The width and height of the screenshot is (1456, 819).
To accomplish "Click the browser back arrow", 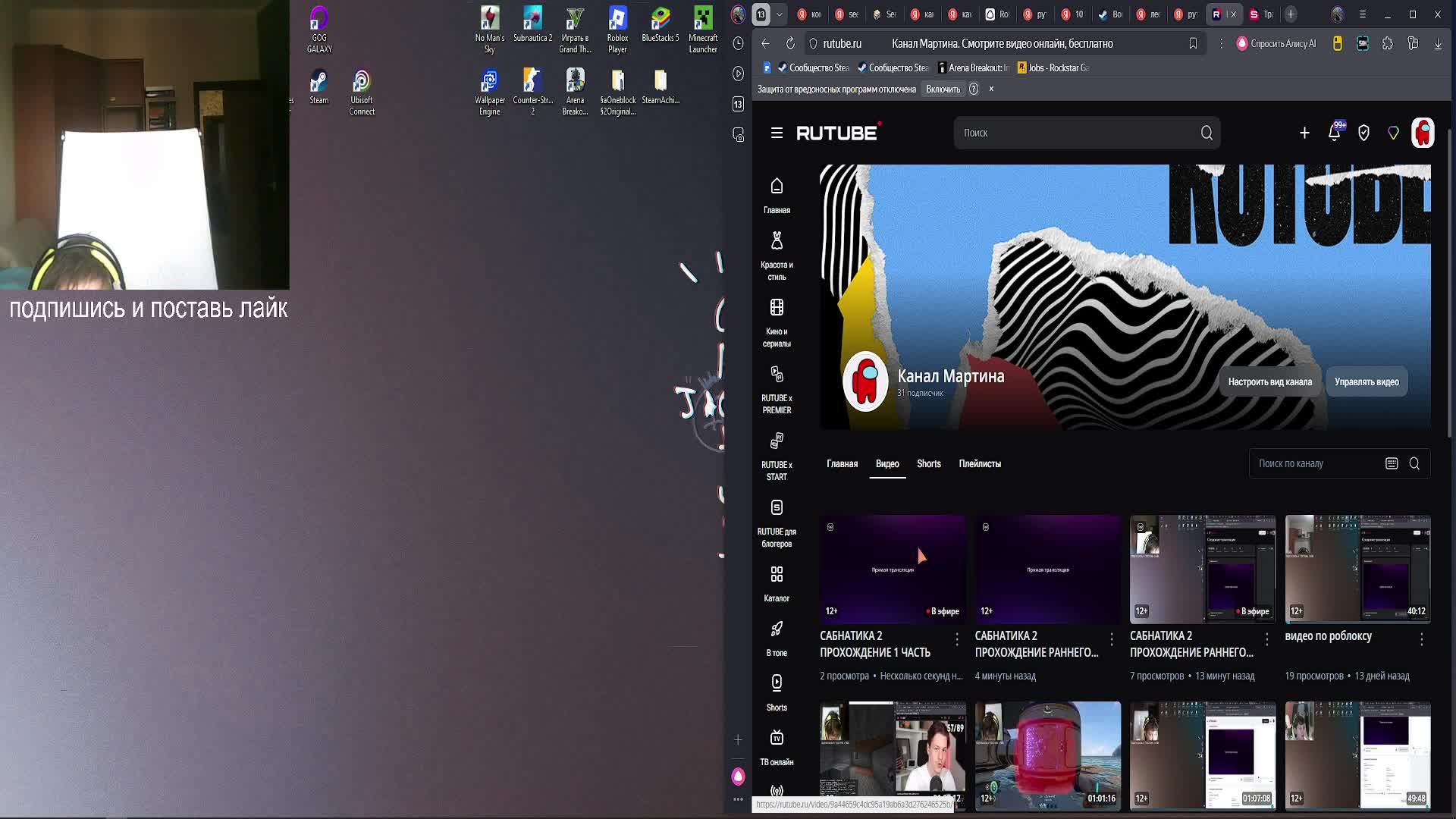I will pyautogui.click(x=765, y=43).
